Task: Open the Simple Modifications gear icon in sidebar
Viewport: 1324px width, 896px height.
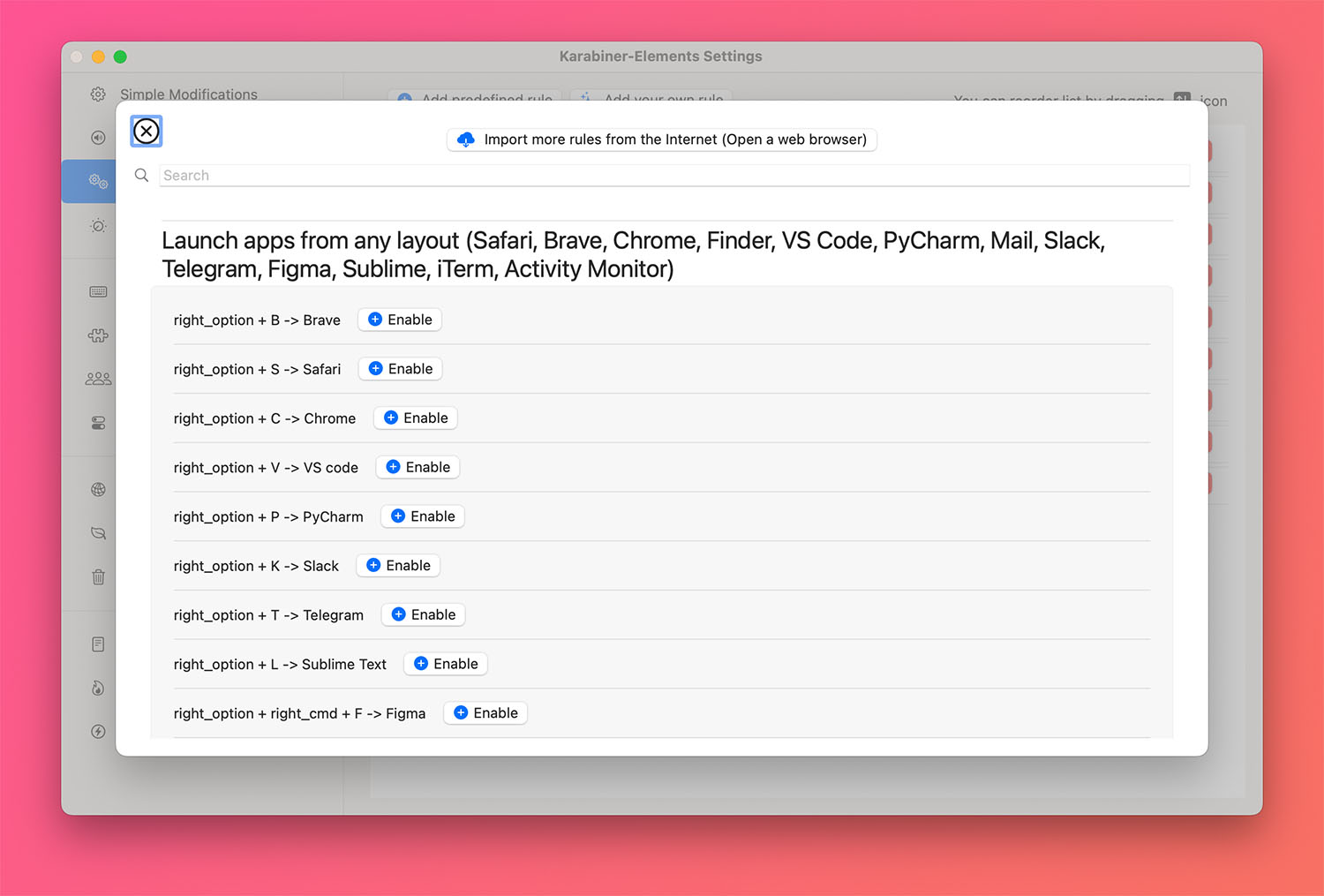Action: (98, 94)
